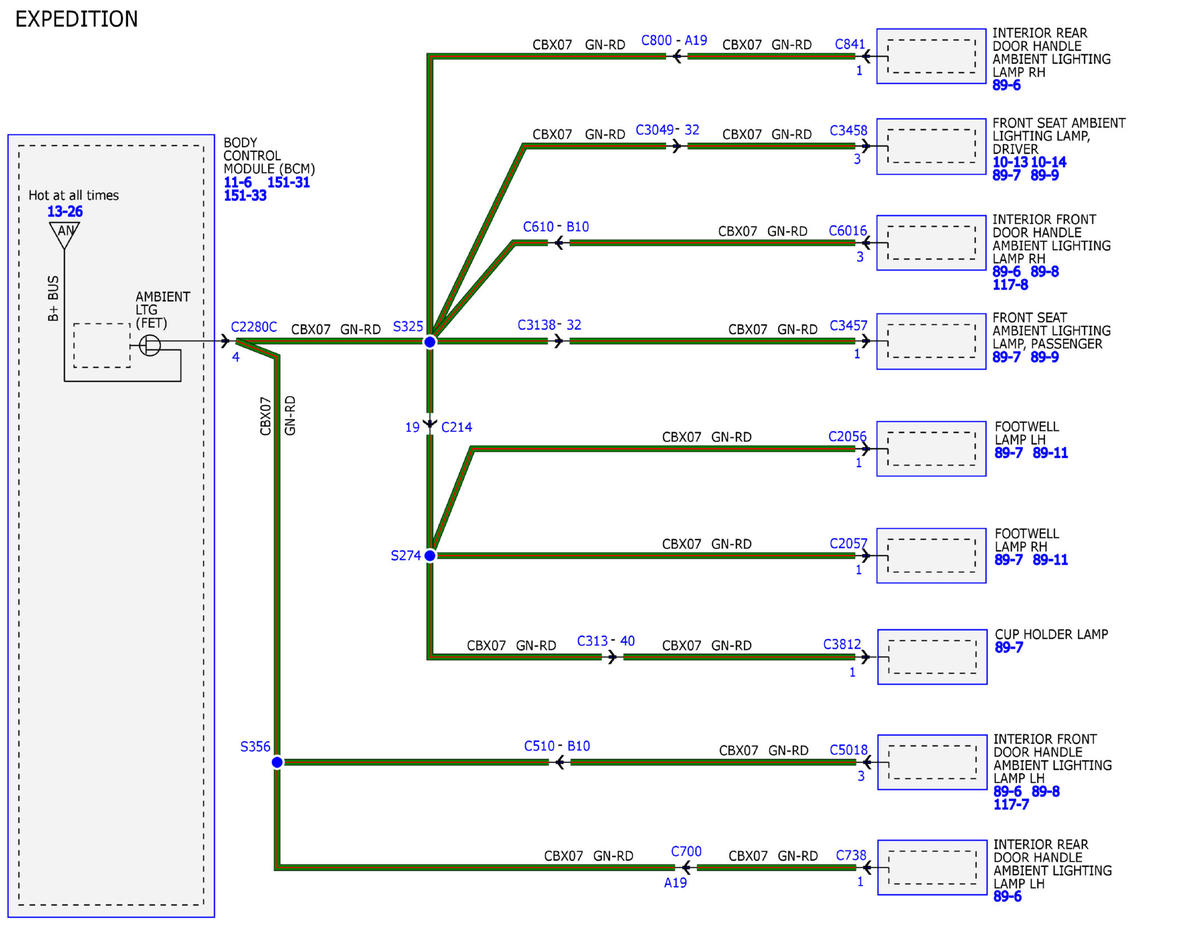The image size is (1200, 927).
Task: Select connector label C3812
Action: coord(842,645)
